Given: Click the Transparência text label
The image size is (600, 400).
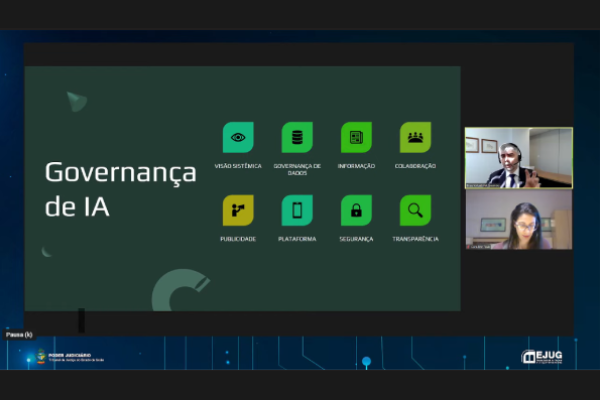Looking at the screenshot, I should [415, 239].
